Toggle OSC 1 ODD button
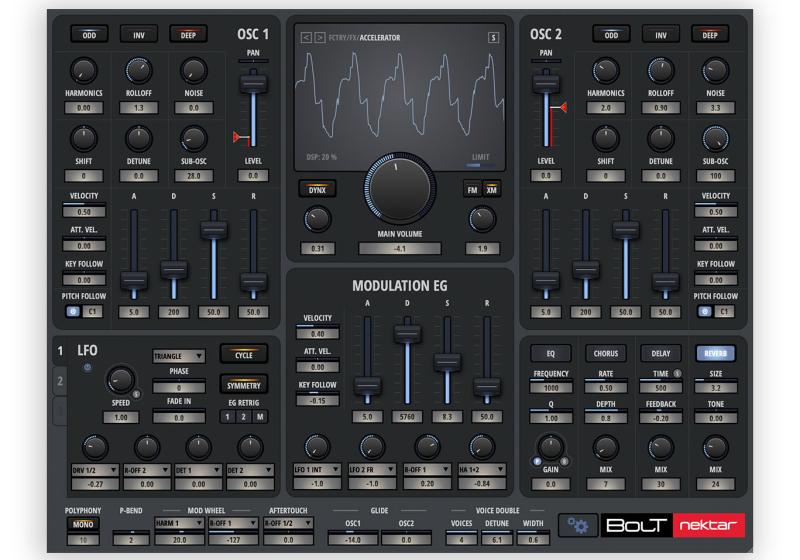800x560 pixels. click(x=89, y=35)
